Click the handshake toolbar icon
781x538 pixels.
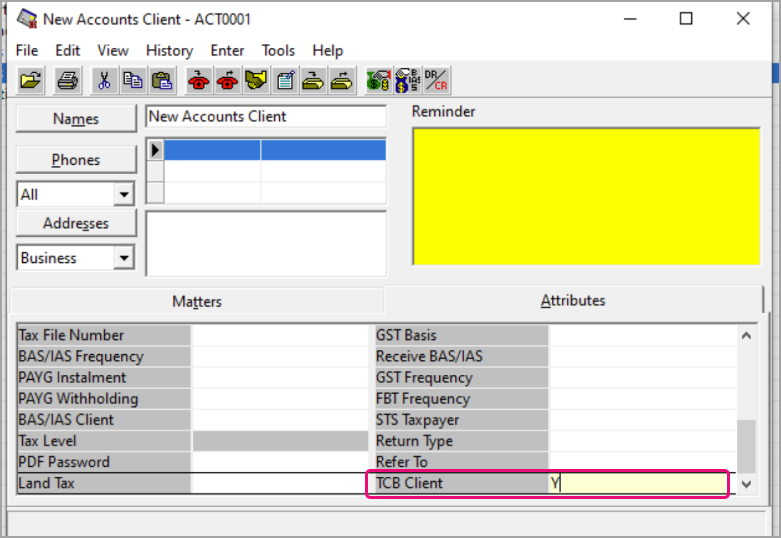(256, 80)
